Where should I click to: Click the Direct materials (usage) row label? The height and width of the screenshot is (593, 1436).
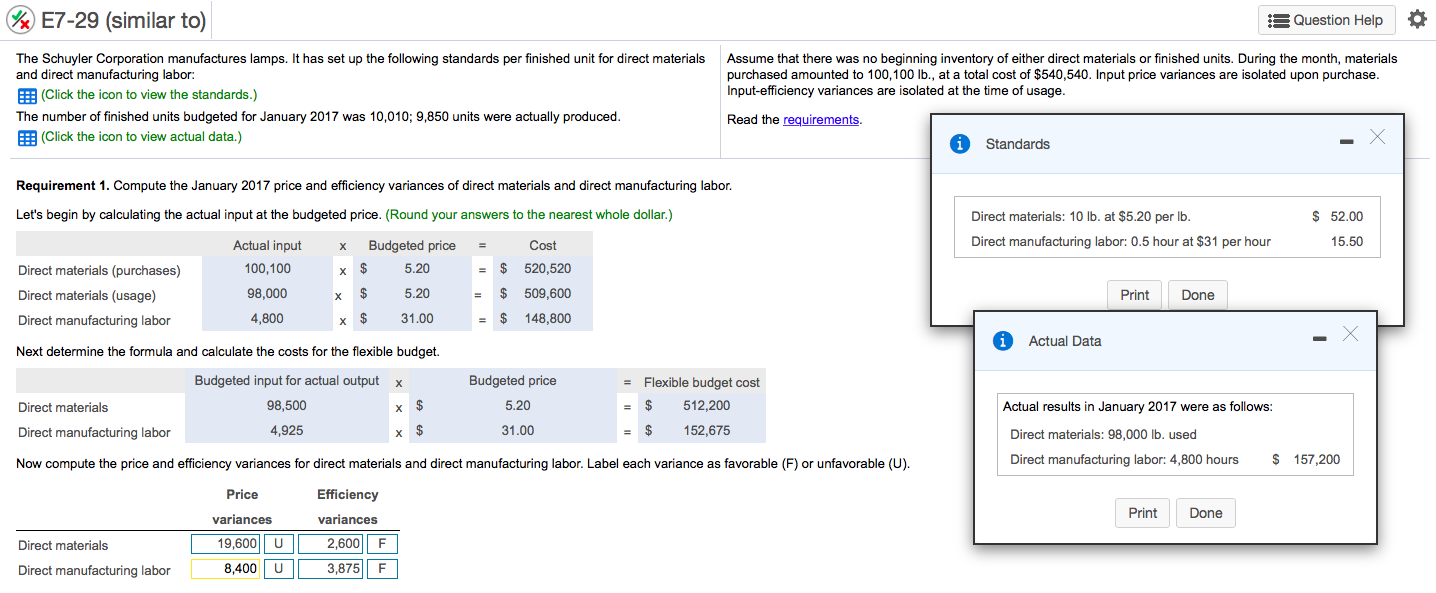pyautogui.click(x=86, y=295)
